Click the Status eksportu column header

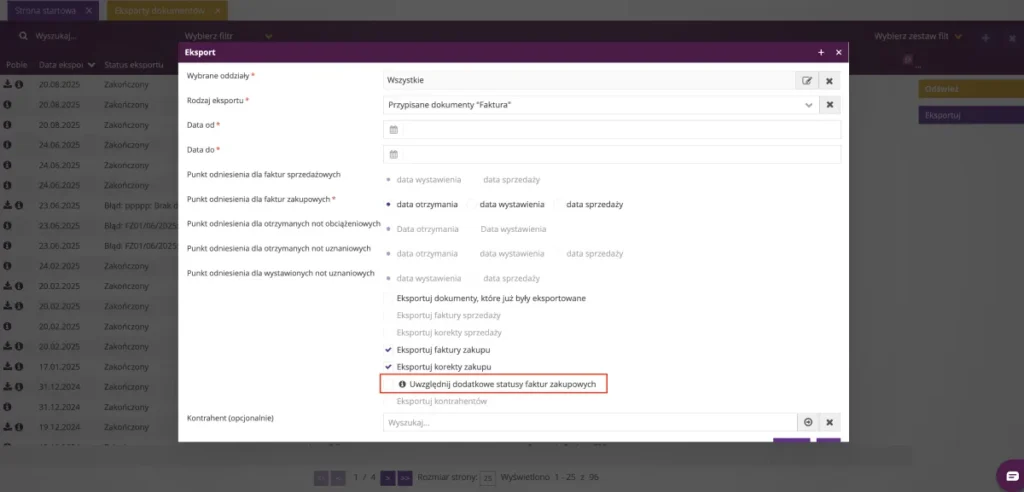tap(134, 65)
